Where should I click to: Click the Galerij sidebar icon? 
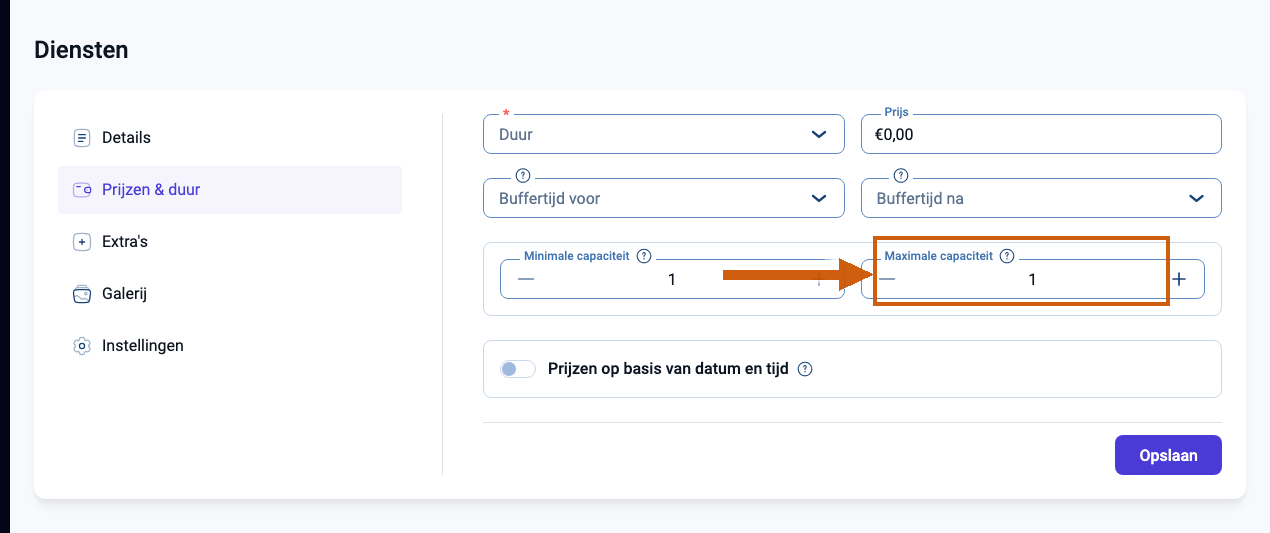82,294
